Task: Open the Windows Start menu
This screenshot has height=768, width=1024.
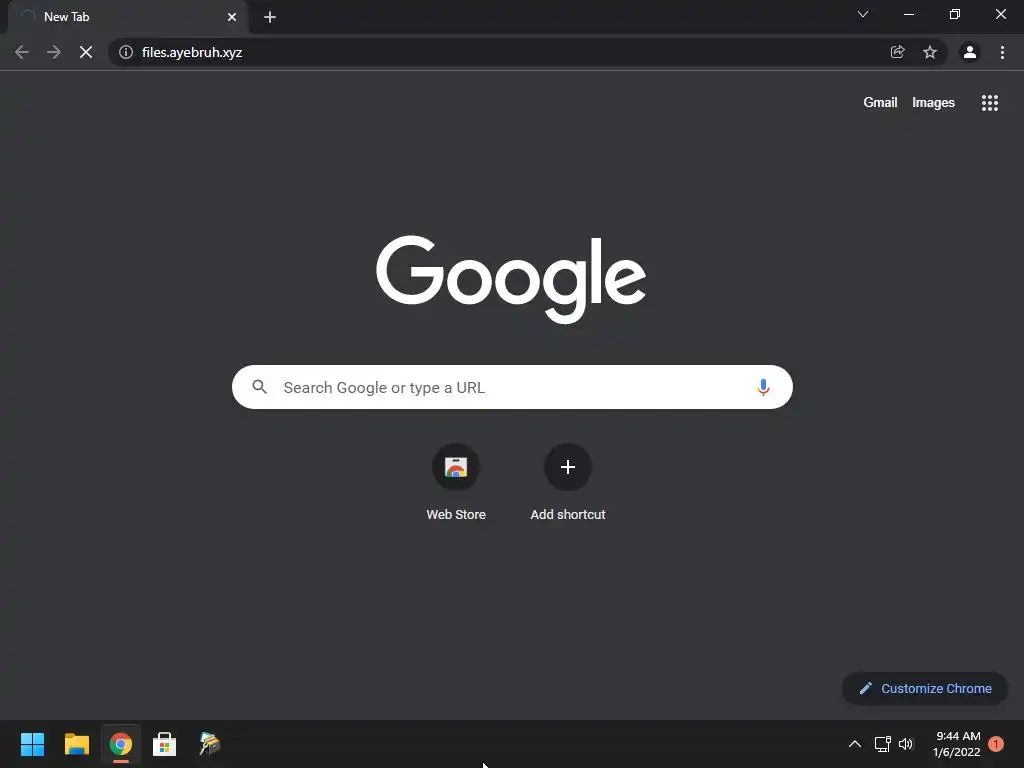Action: click(32, 744)
